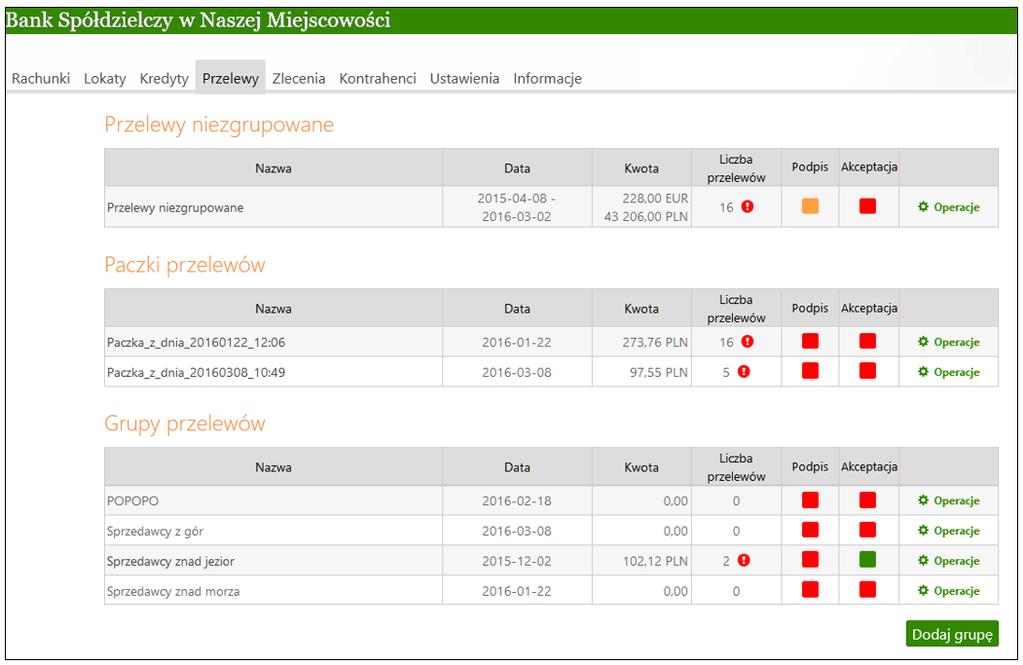Screen dimensions: 1023x665
Task: Click the Grupy przelewów heading
Action: pos(185,424)
